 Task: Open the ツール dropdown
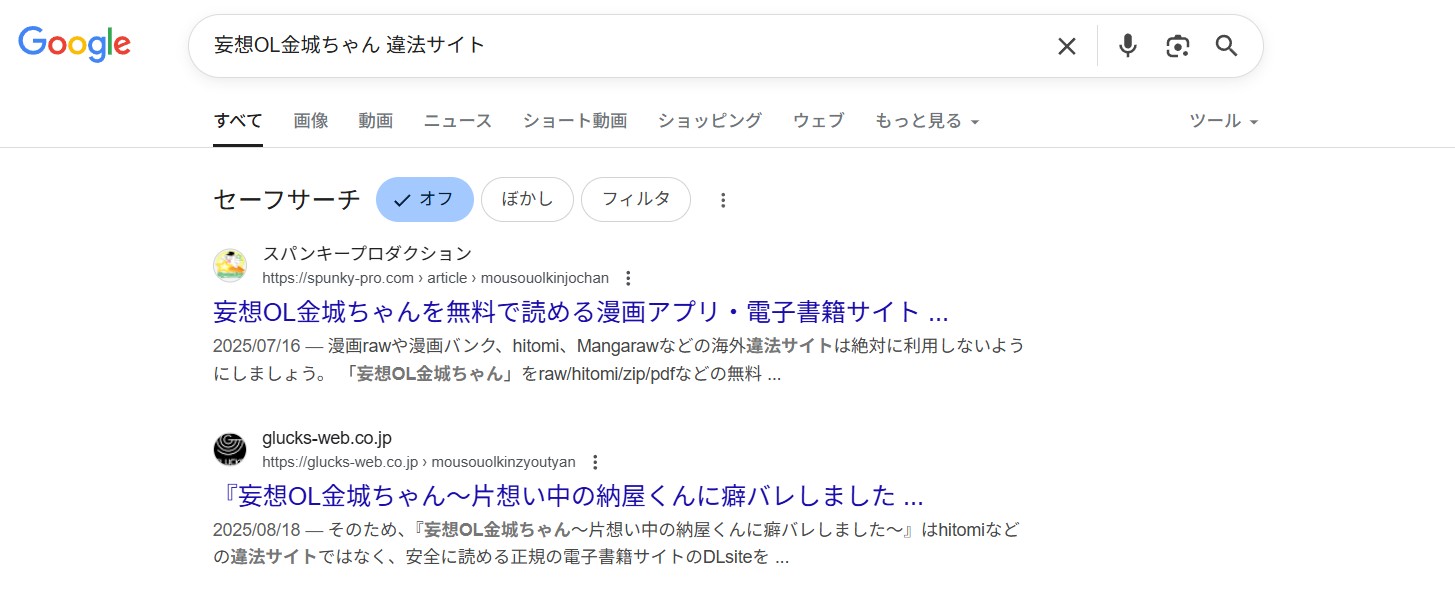[1222, 120]
